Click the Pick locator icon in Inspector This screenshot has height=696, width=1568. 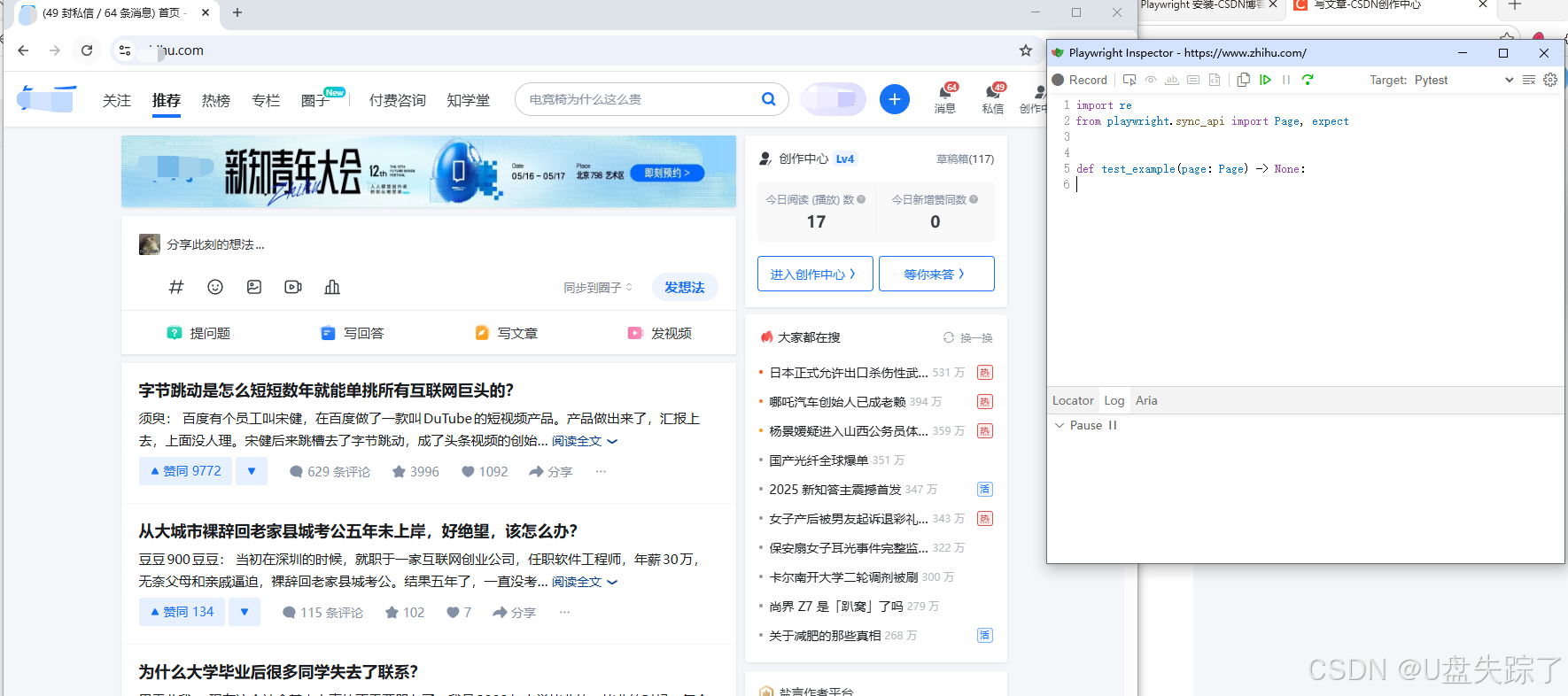(1129, 80)
